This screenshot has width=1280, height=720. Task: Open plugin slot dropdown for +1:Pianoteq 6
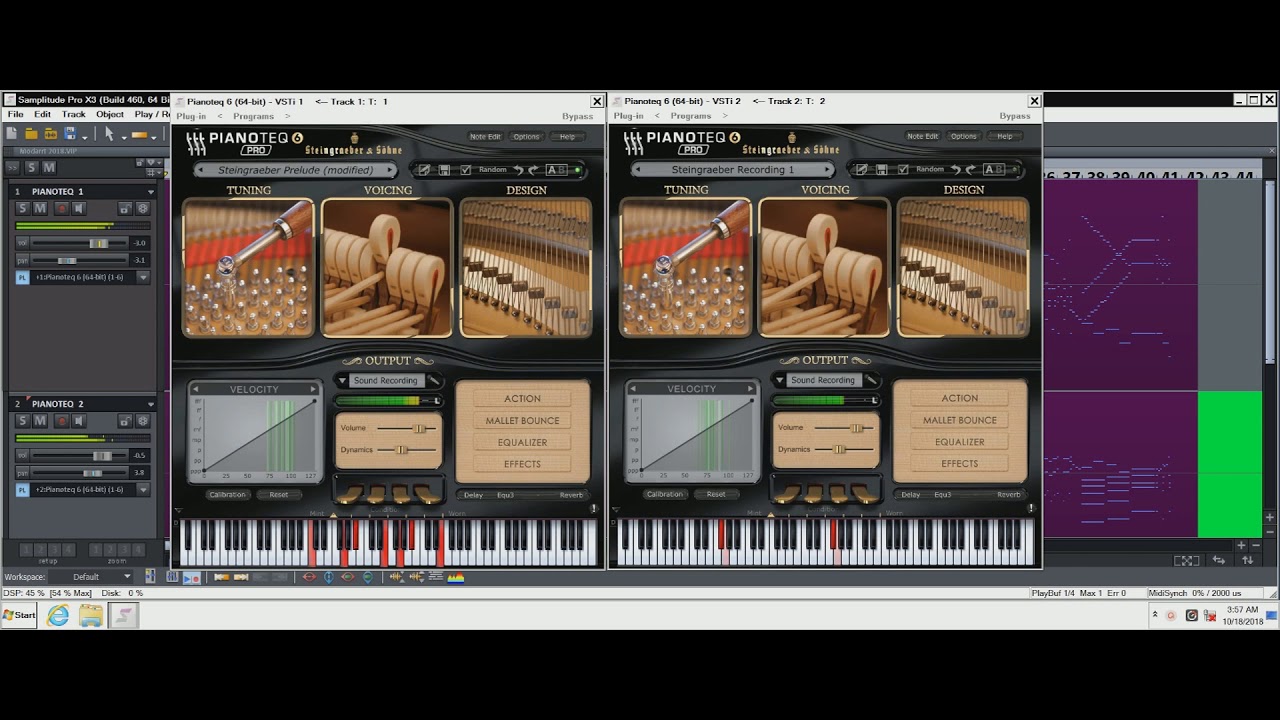tap(143, 277)
